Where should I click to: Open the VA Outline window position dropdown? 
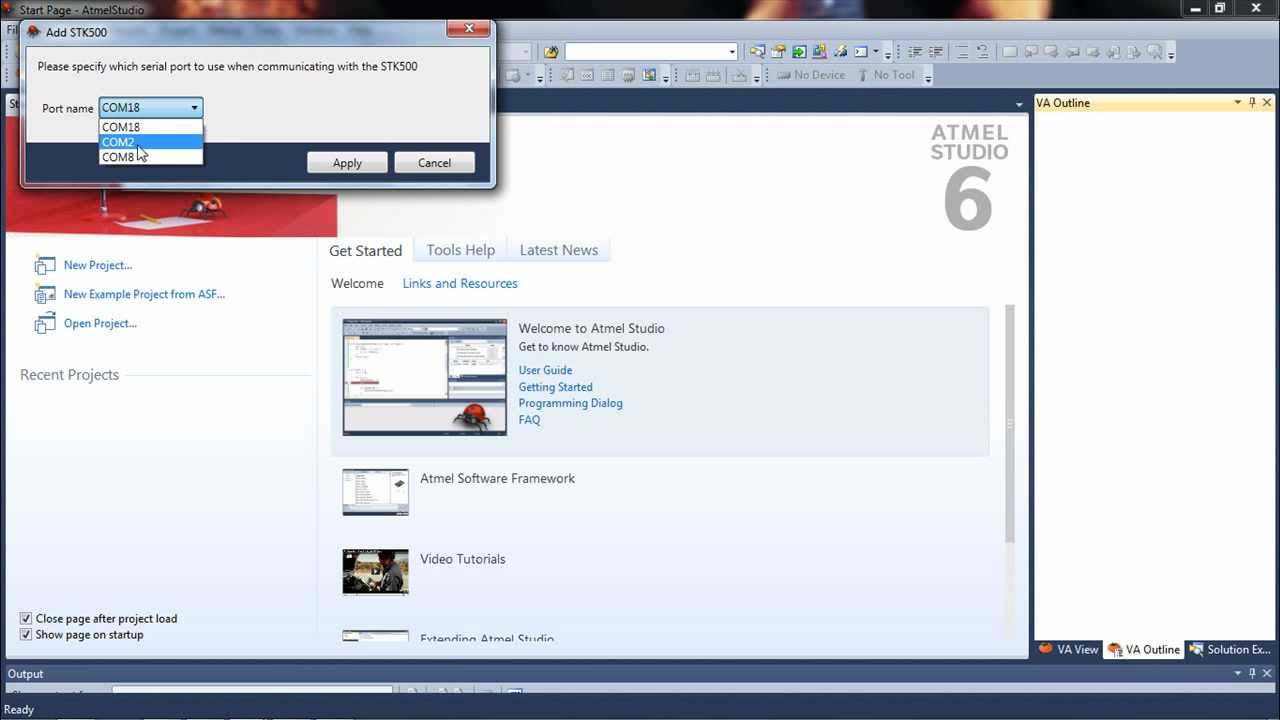(1237, 103)
